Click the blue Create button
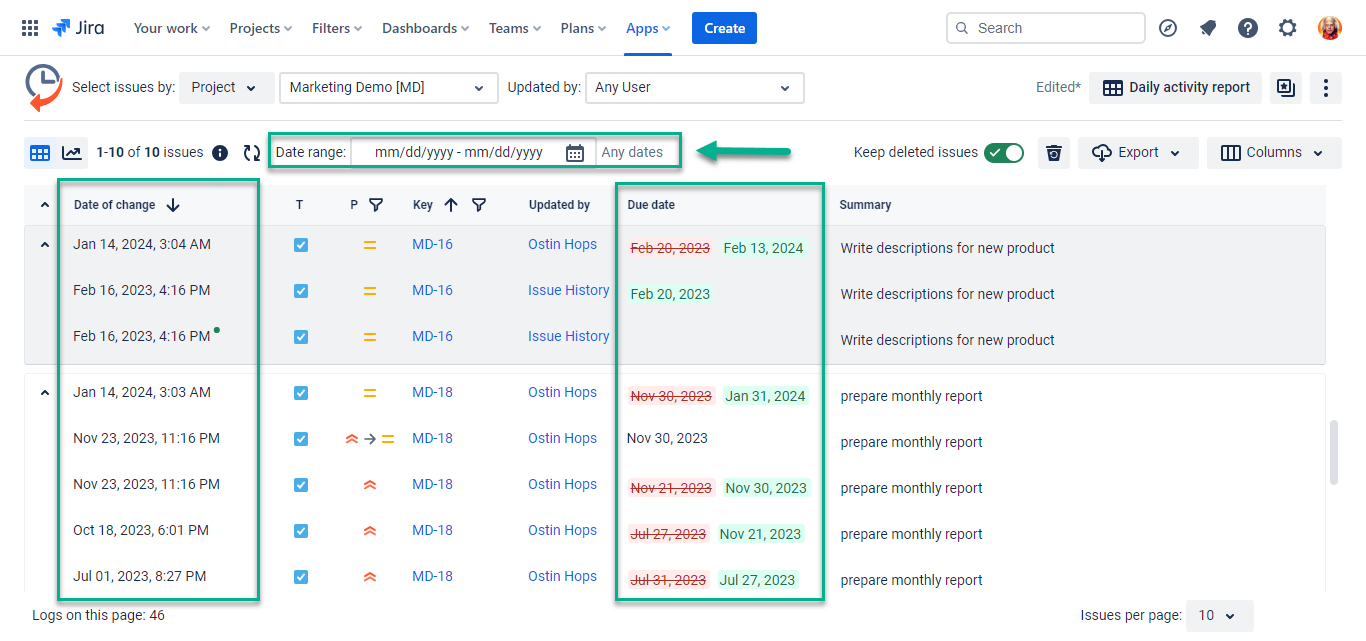The height and width of the screenshot is (641, 1366). 723,27
